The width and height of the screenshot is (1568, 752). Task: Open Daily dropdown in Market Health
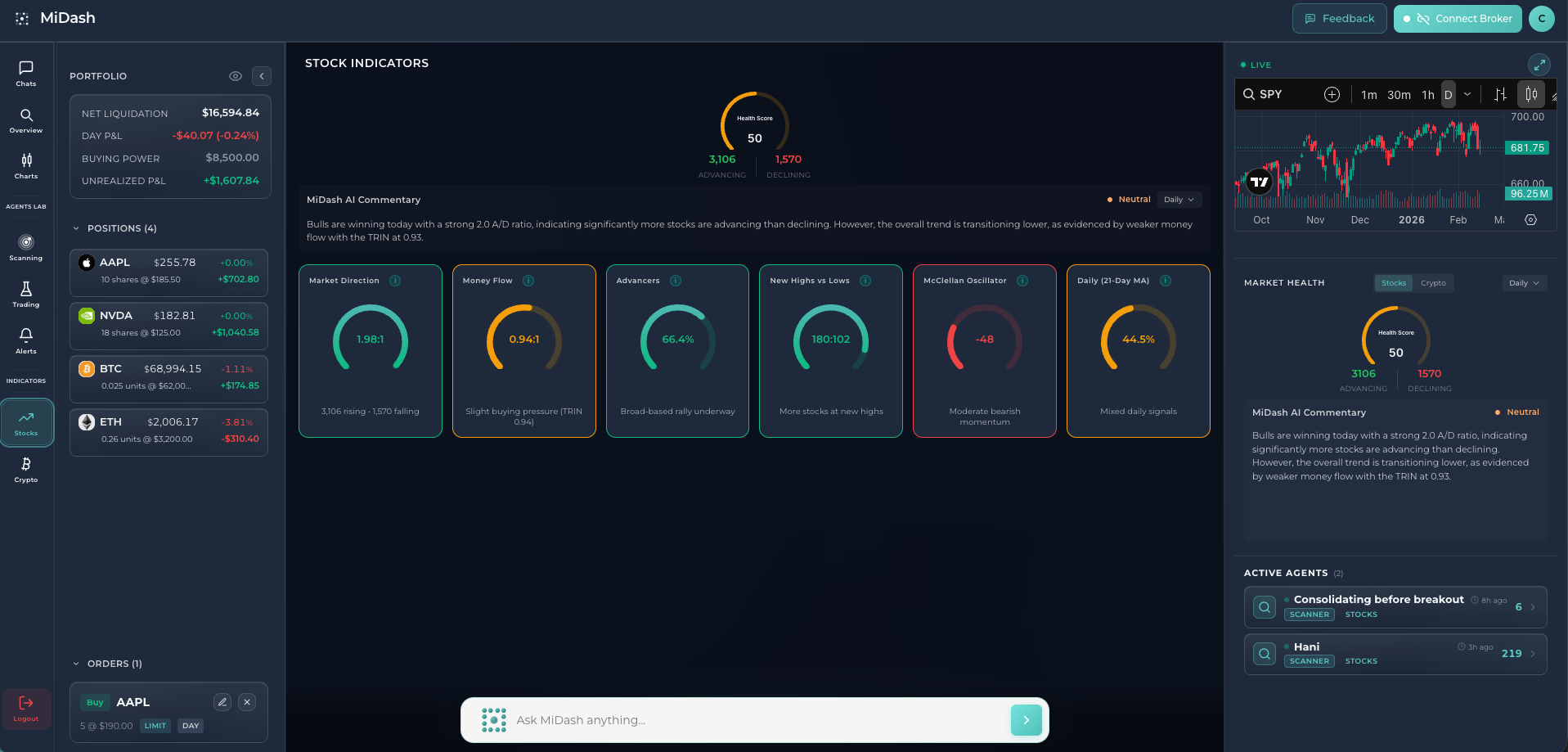click(1525, 283)
